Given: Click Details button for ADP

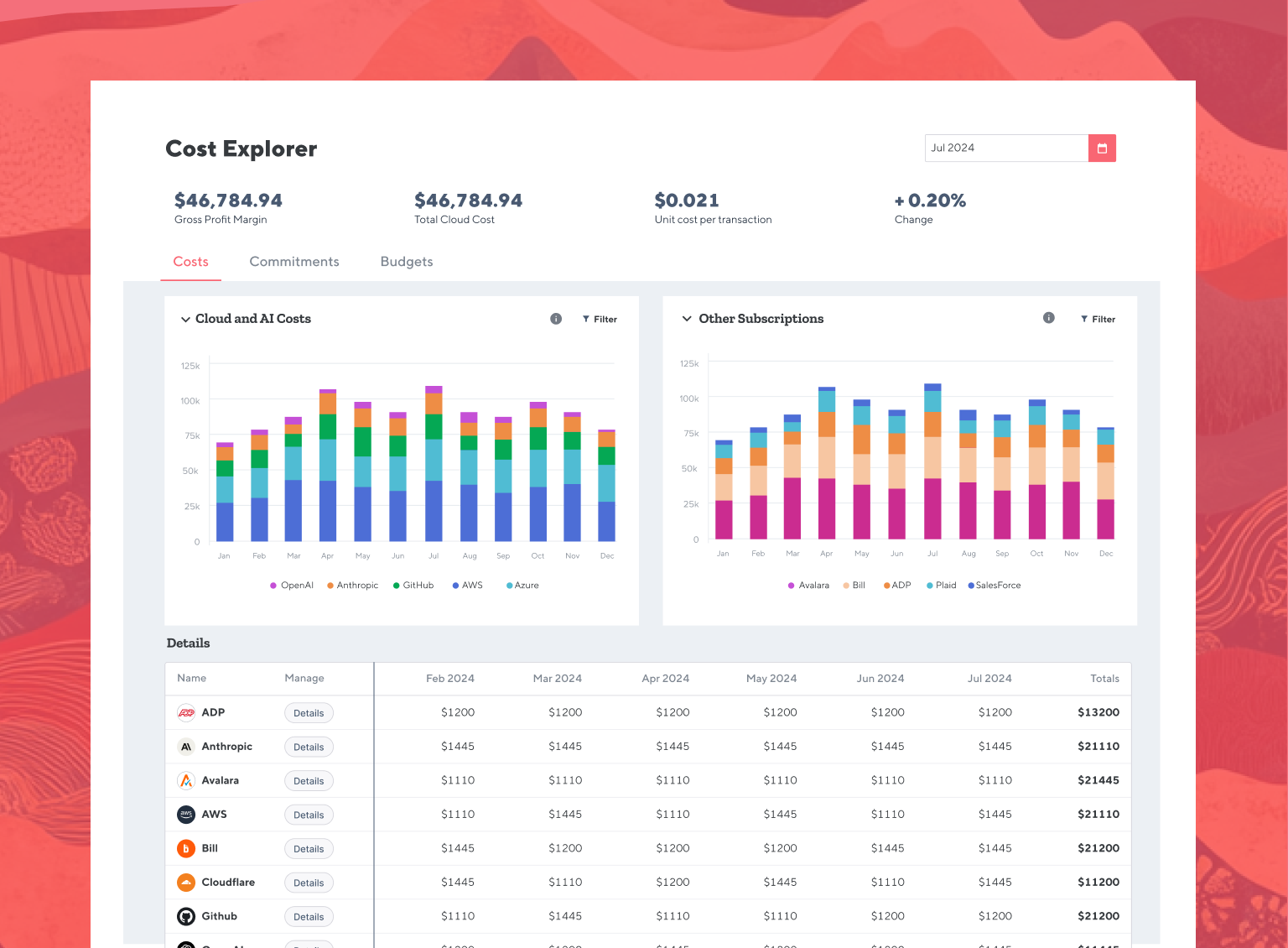Looking at the screenshot, I should click(309, 713).
